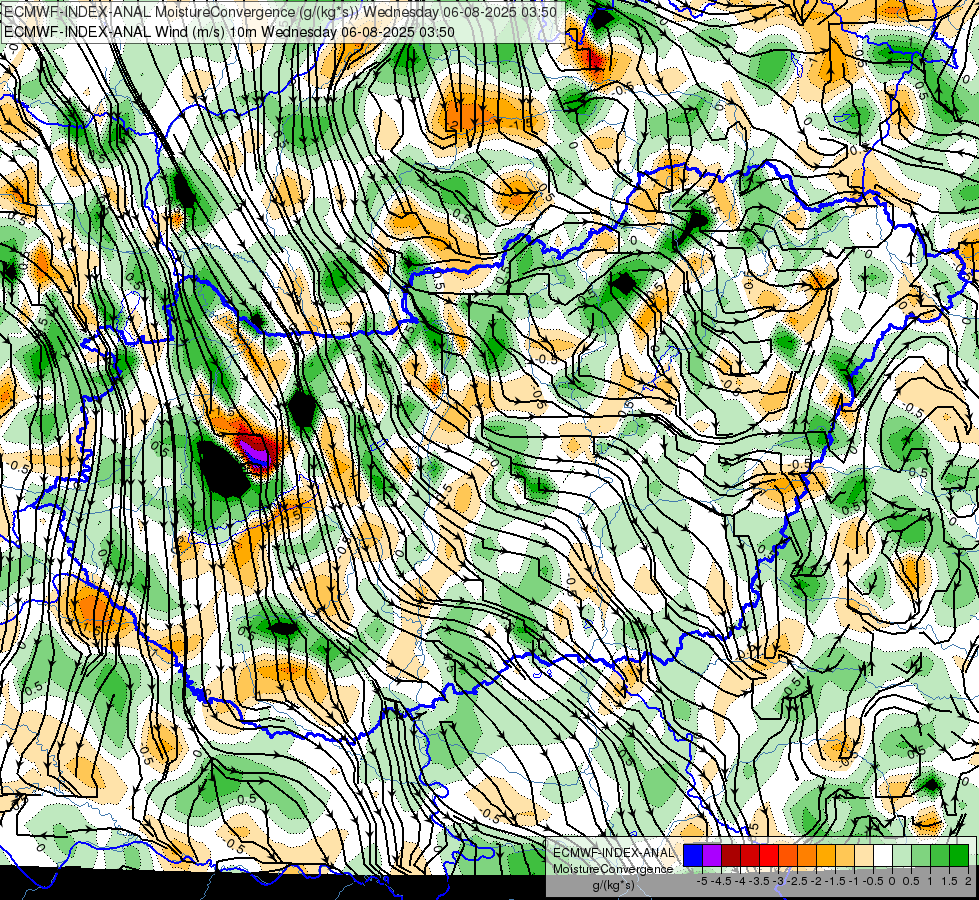Click the white legend swatch
The image size is (979, 900).
[x=883, y=855]
